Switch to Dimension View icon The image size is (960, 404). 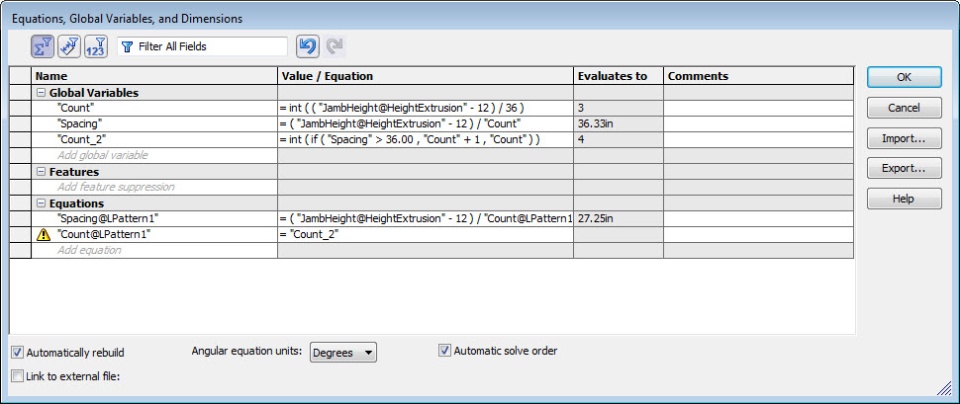(96, 47)
